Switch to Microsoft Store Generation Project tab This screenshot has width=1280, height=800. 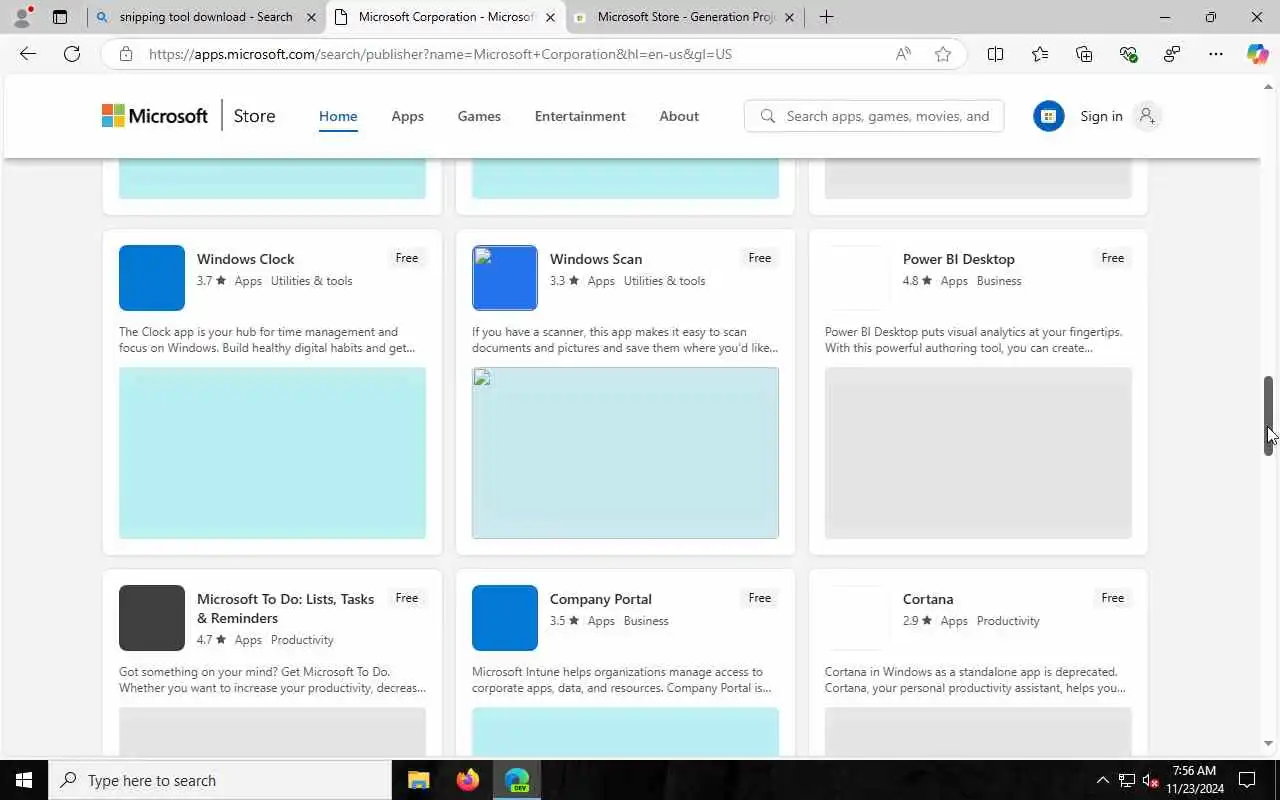point(686,17)
